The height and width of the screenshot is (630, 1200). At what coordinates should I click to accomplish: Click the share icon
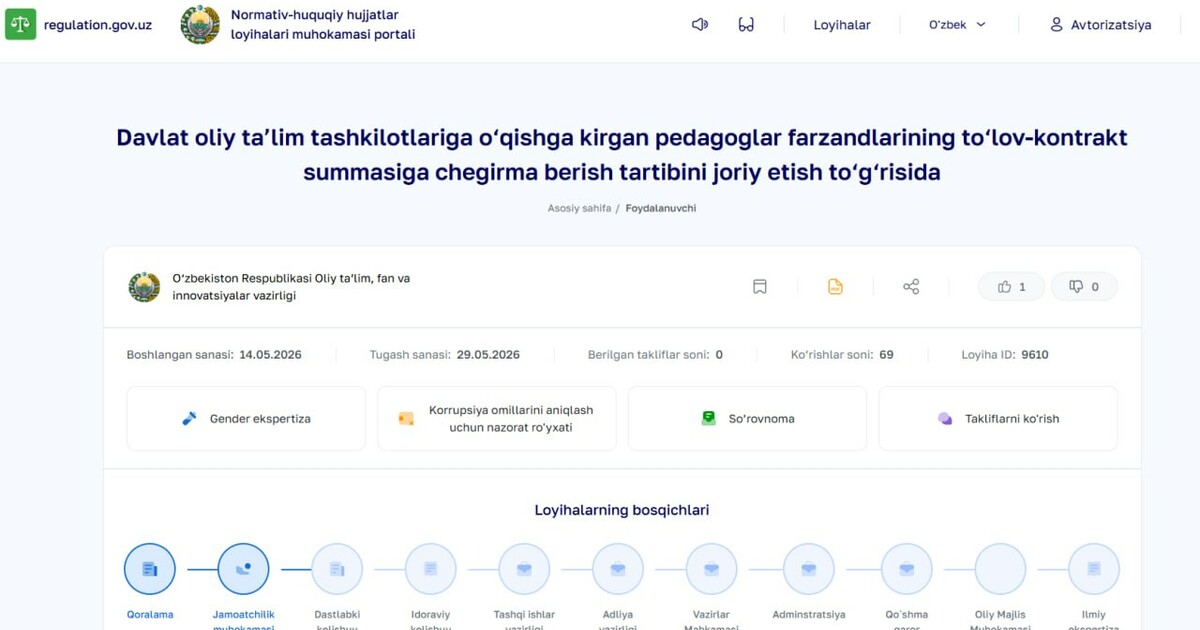[x=911, y=287]
